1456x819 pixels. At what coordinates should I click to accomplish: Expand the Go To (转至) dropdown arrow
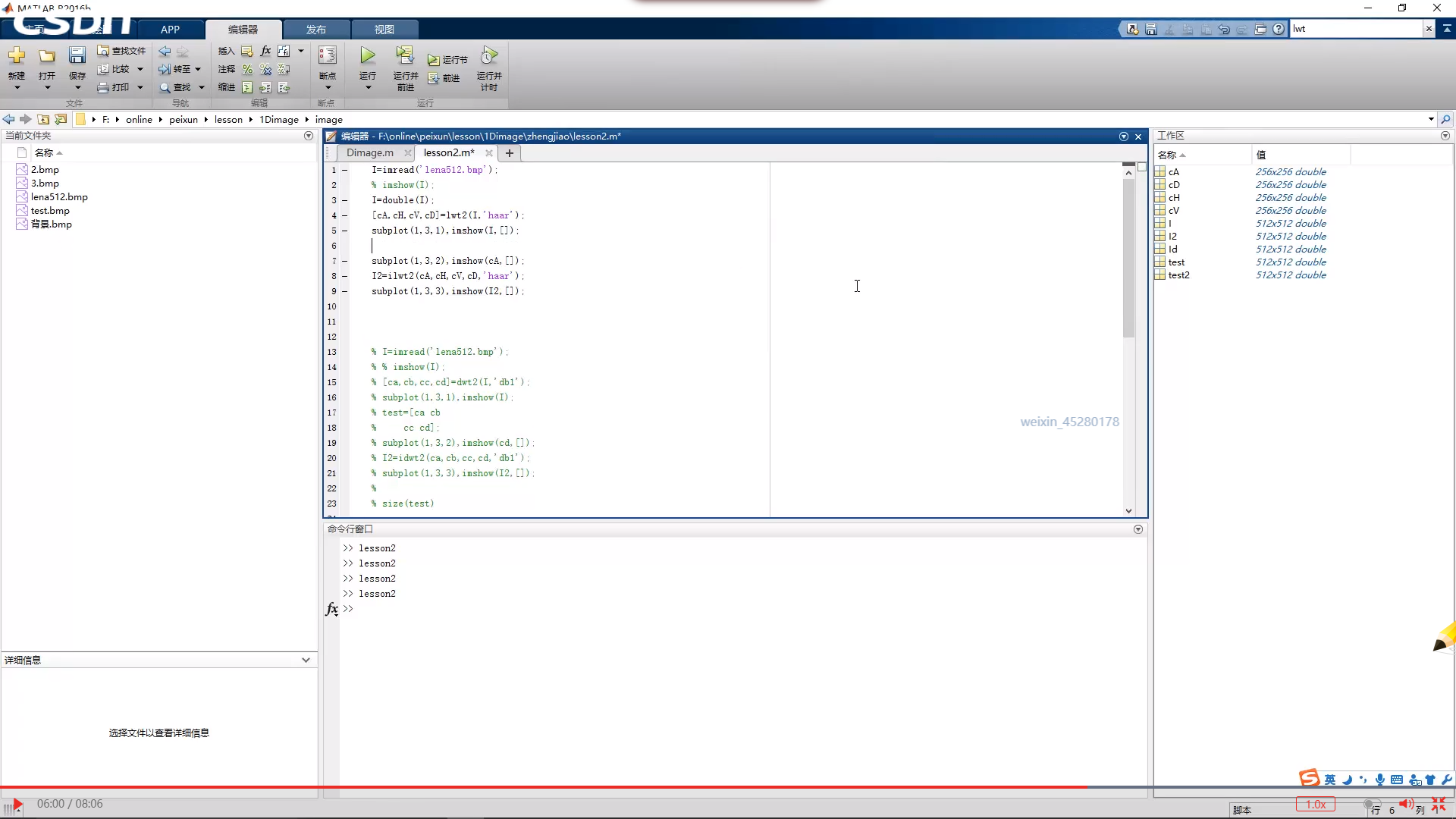(198, 69)
